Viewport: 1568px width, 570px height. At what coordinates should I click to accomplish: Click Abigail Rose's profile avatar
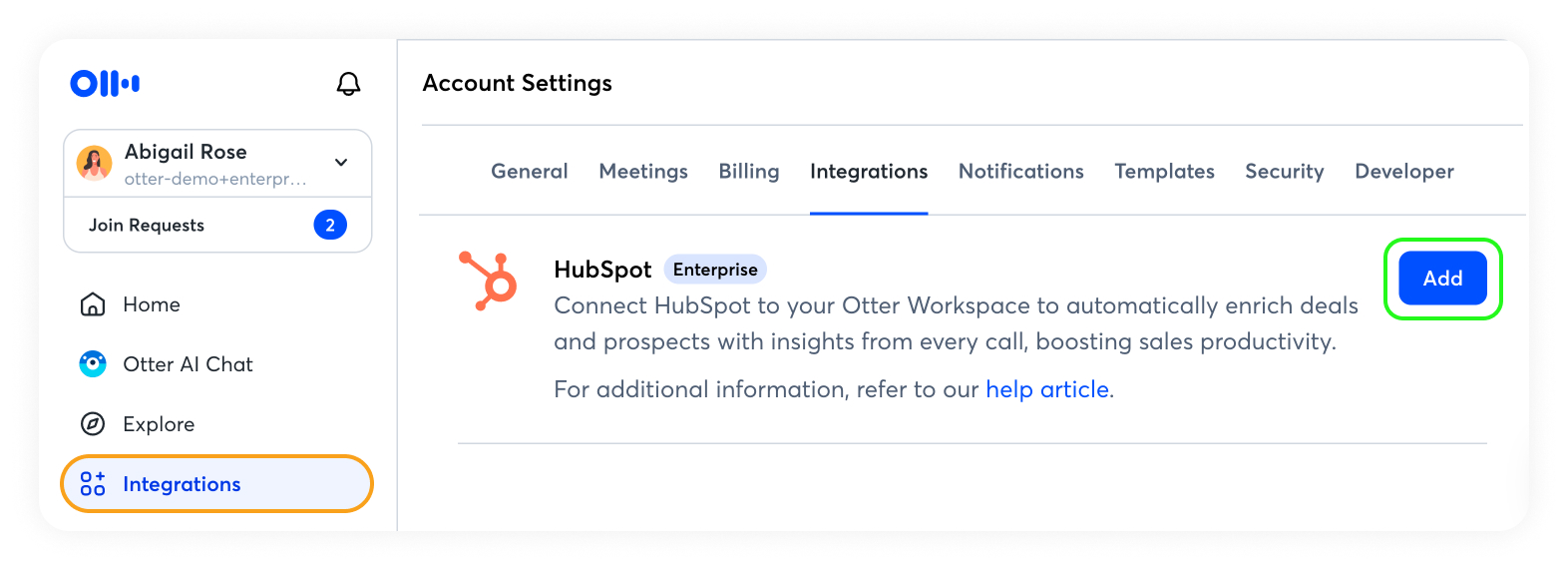(x=95, y=163)
